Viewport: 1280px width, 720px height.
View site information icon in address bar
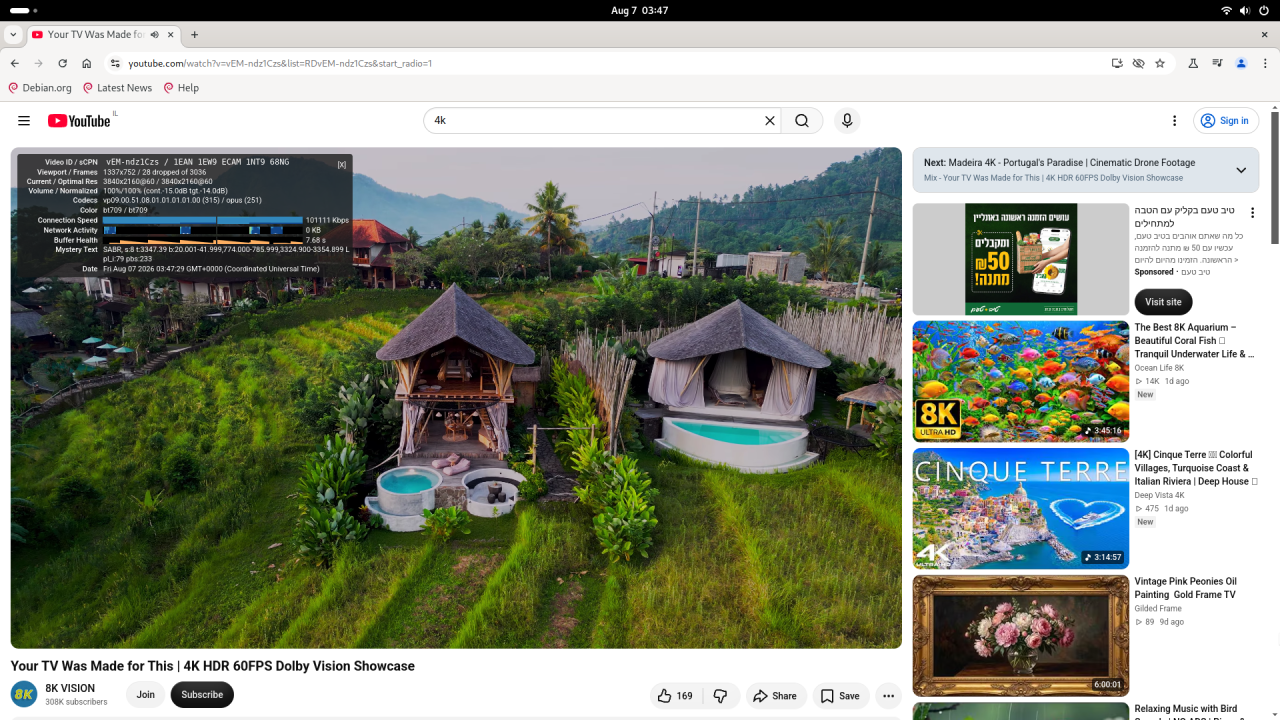coord(115,63)
